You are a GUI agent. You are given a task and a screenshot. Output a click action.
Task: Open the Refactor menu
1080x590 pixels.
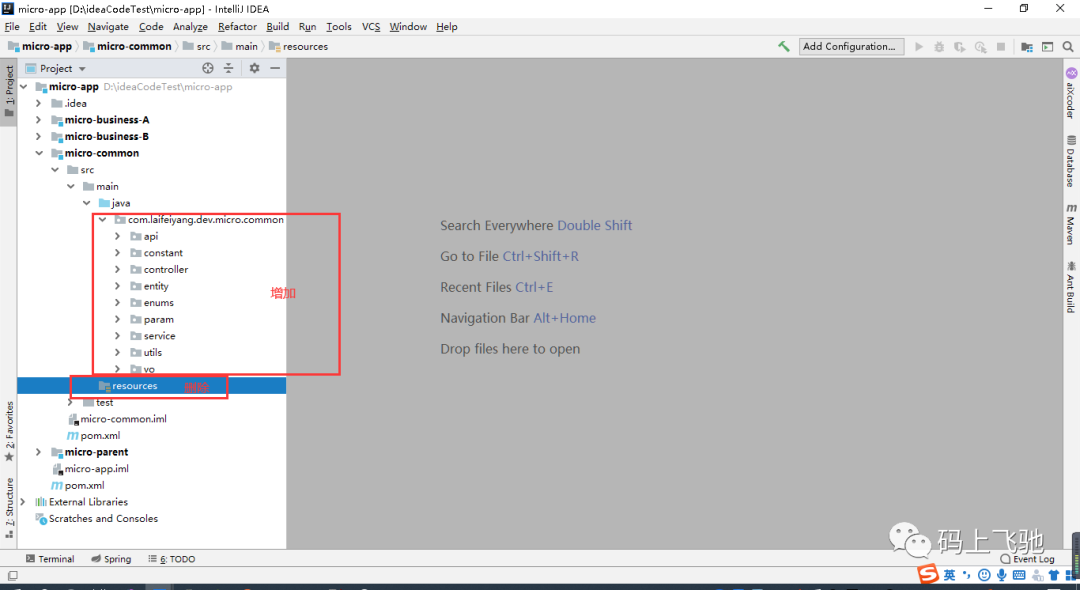[x=237, y=27]
